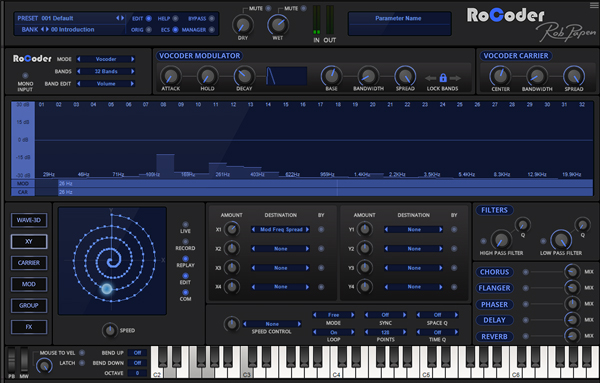The image size is (600, 383).
Task: Click the carrier Center knob
Action: pyautogui.click(x=500, y=76)
